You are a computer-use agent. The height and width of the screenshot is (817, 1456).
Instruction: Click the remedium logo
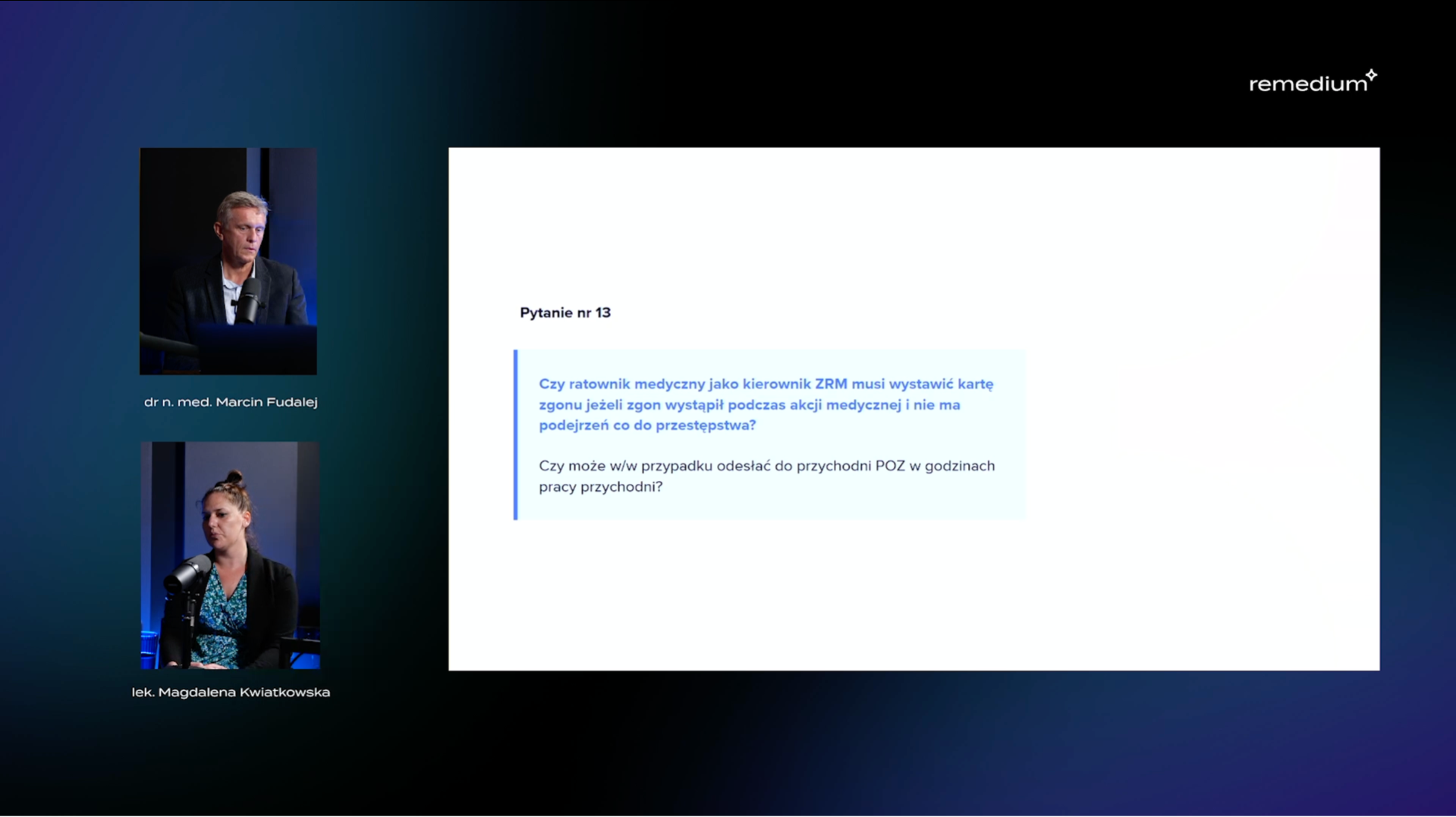tap(1313, 81)
